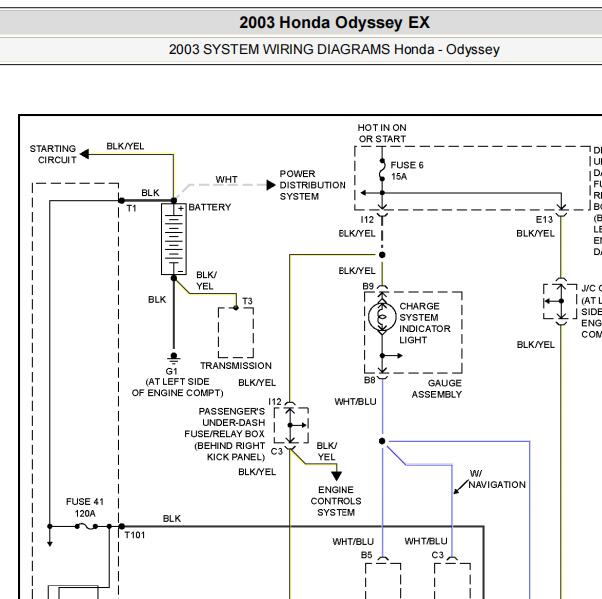Viewport: 602px width, 599px height.
Task: Select the "WHT" wire color label
Action: click(226, 179)
